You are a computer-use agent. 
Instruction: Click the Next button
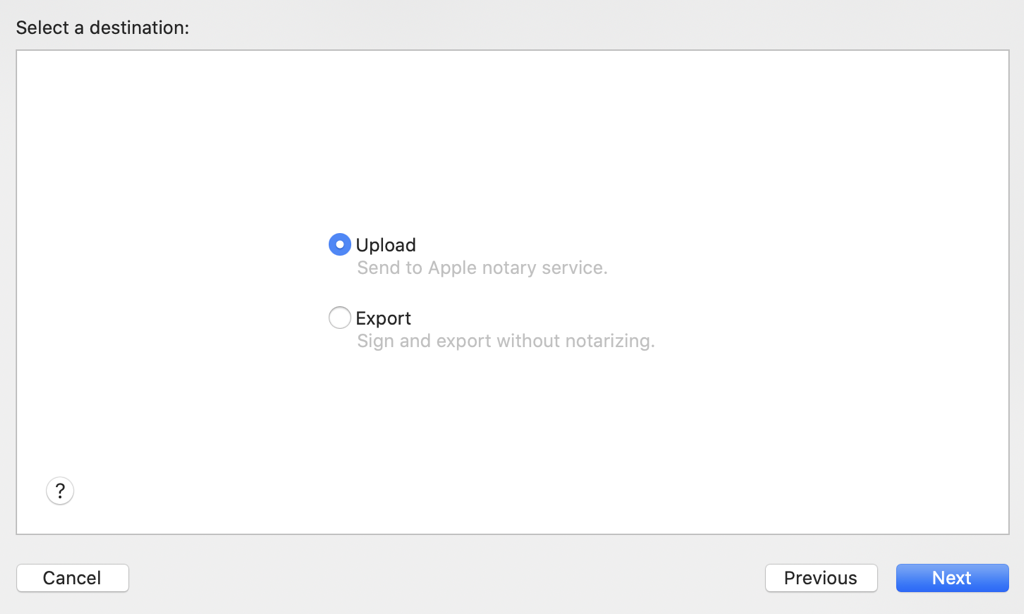(952, 578)
